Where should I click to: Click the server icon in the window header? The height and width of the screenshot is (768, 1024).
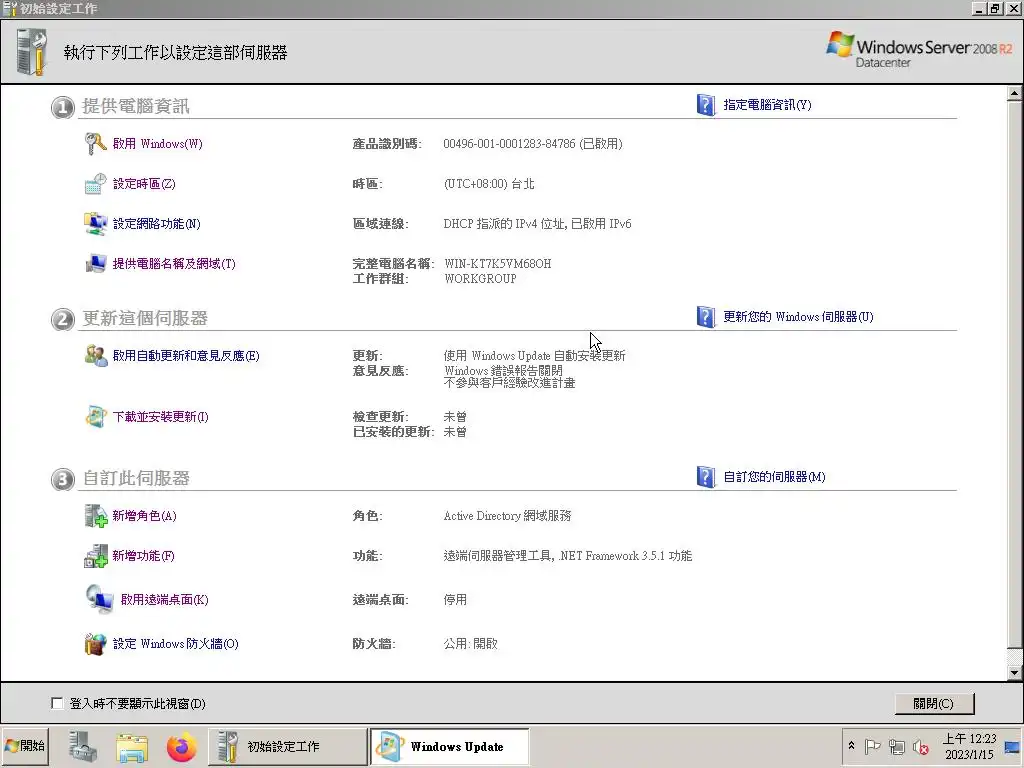coord(32,52)
